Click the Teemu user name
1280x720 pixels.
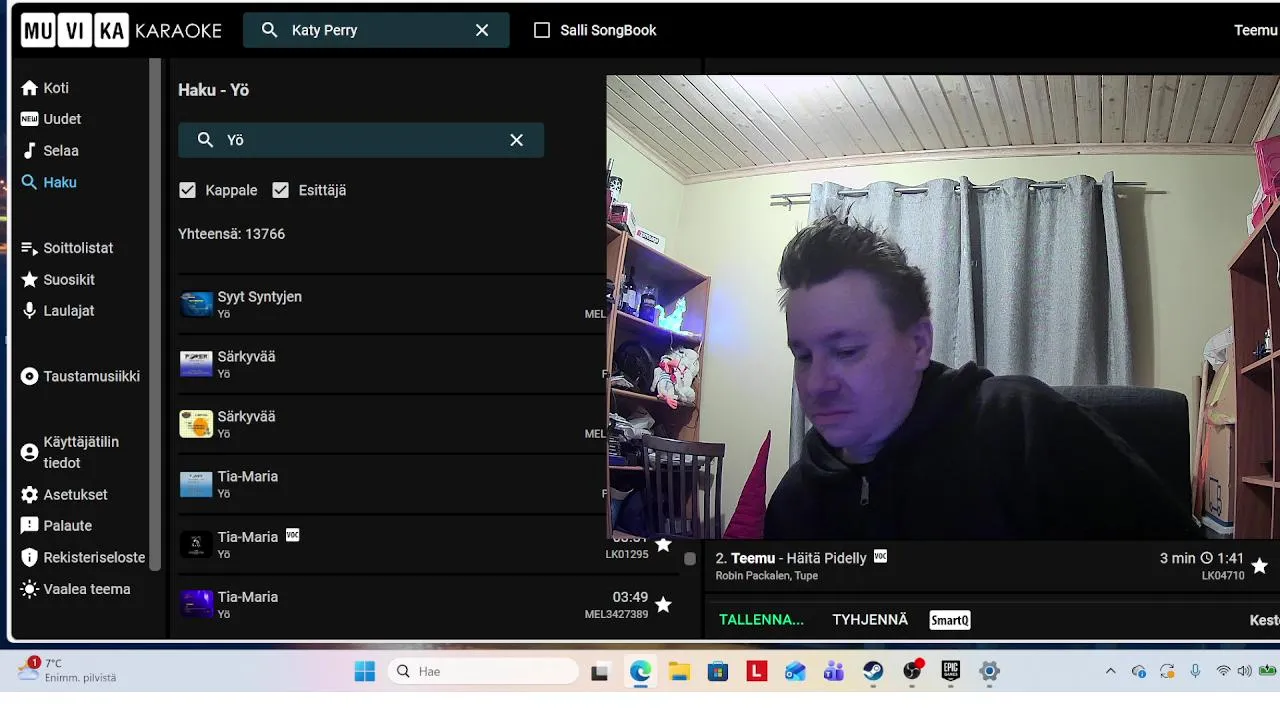point(1256,30)
